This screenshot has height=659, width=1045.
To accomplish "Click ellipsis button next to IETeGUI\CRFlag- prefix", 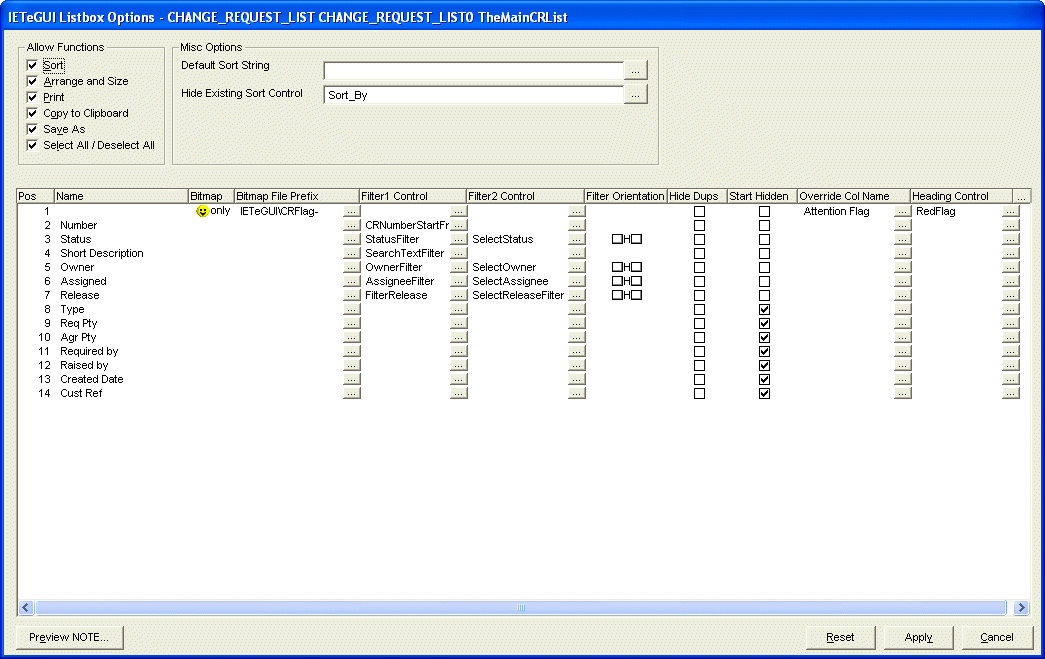I will pos(351,212).
